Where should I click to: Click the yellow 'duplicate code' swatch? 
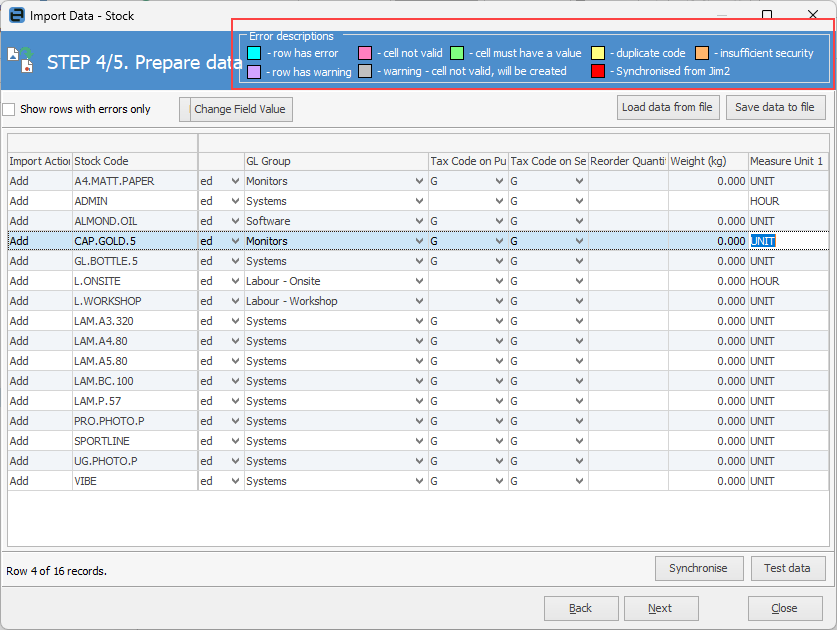pos(597,53)
